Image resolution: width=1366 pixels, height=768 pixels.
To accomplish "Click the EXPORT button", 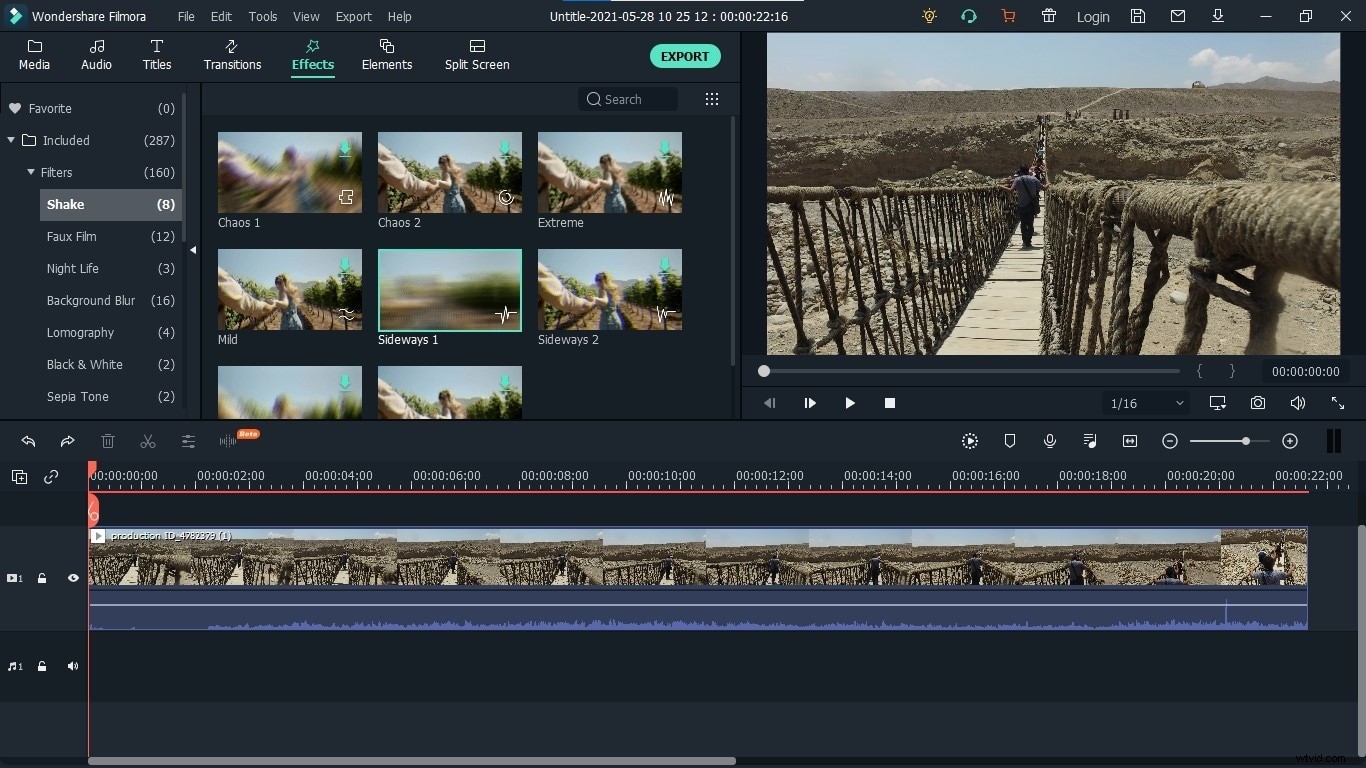I will pyautogui.click(x=685, y=56).
